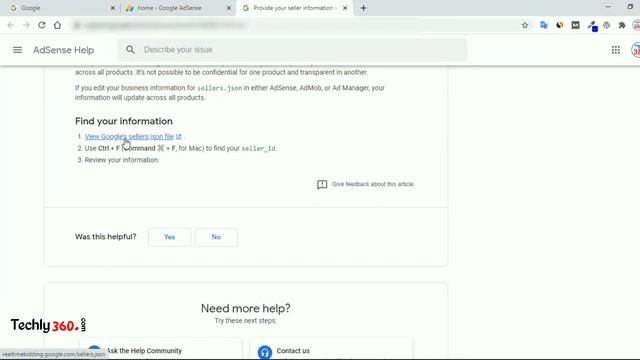Close the Google tab
The height and width of the screenshot is (360, 640).
113,8
